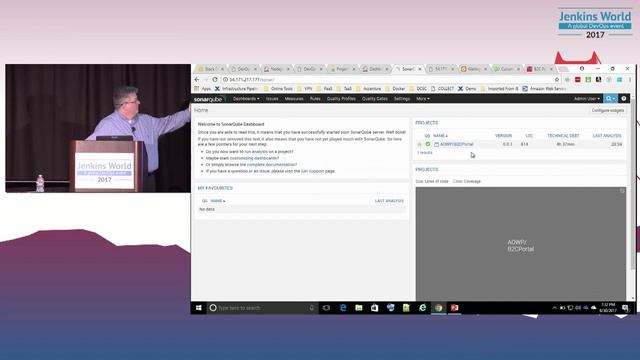Switch to the first 'Back' browser tab
640x360 pixels.
point(210,69)
